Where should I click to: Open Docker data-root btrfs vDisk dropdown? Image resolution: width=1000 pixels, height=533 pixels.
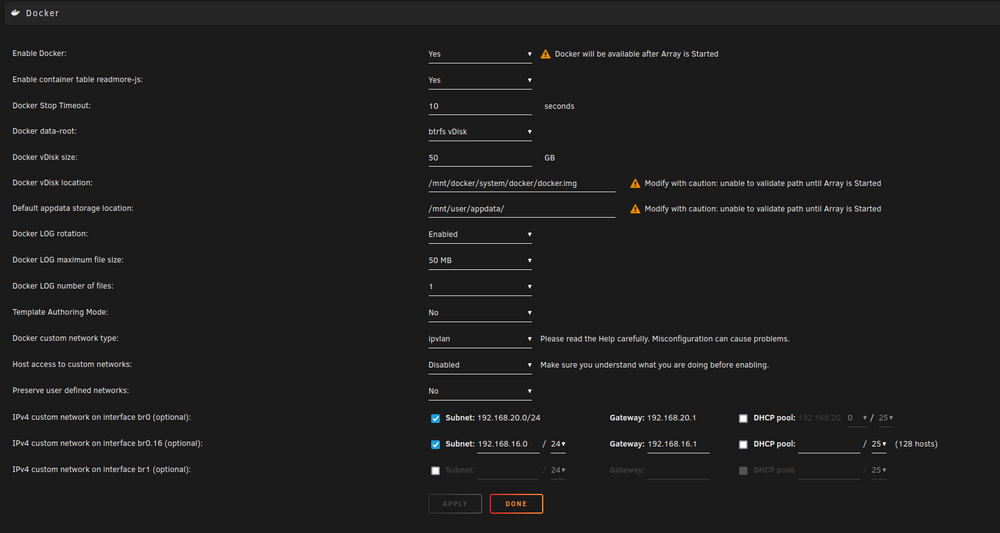click(x=480, y=132)
